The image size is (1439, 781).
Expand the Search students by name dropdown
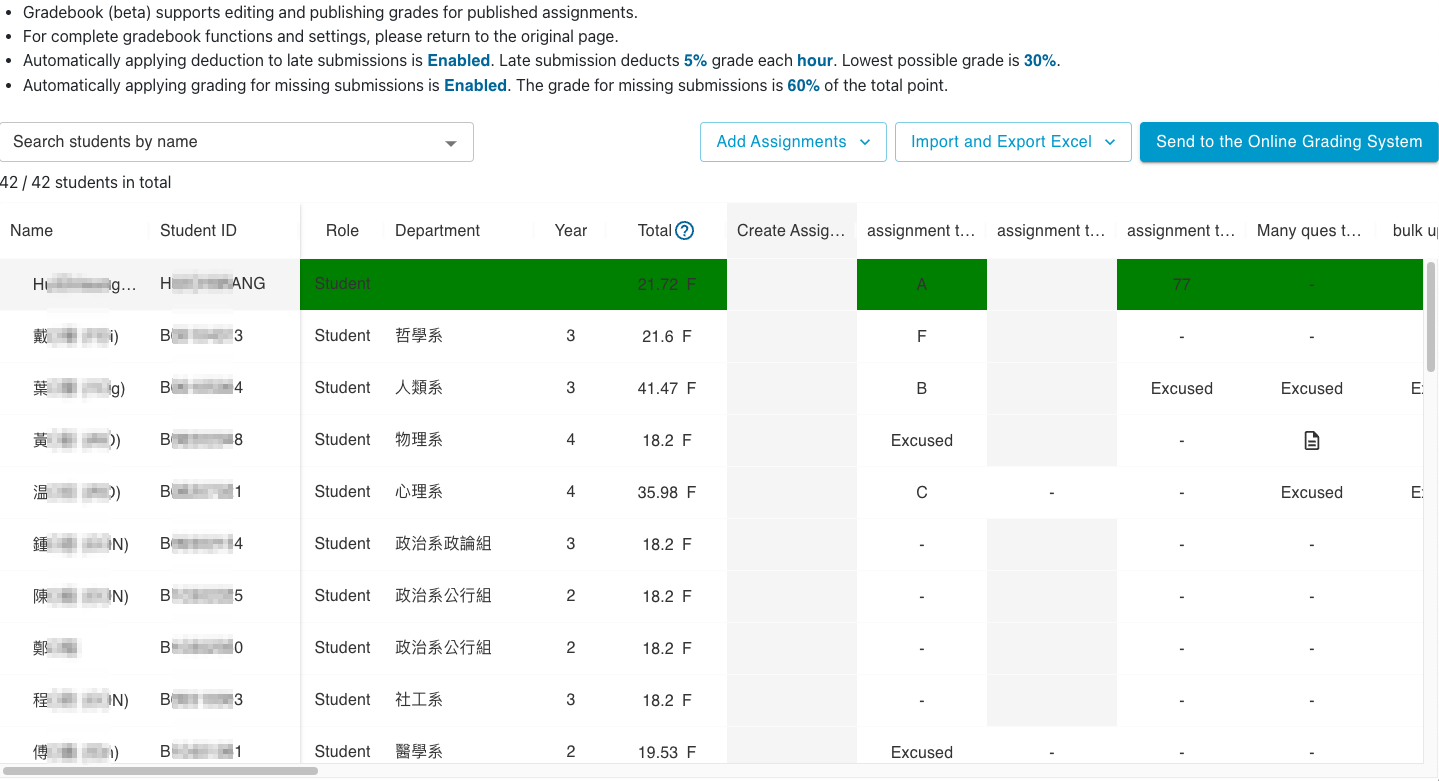[x=451, y=143]
